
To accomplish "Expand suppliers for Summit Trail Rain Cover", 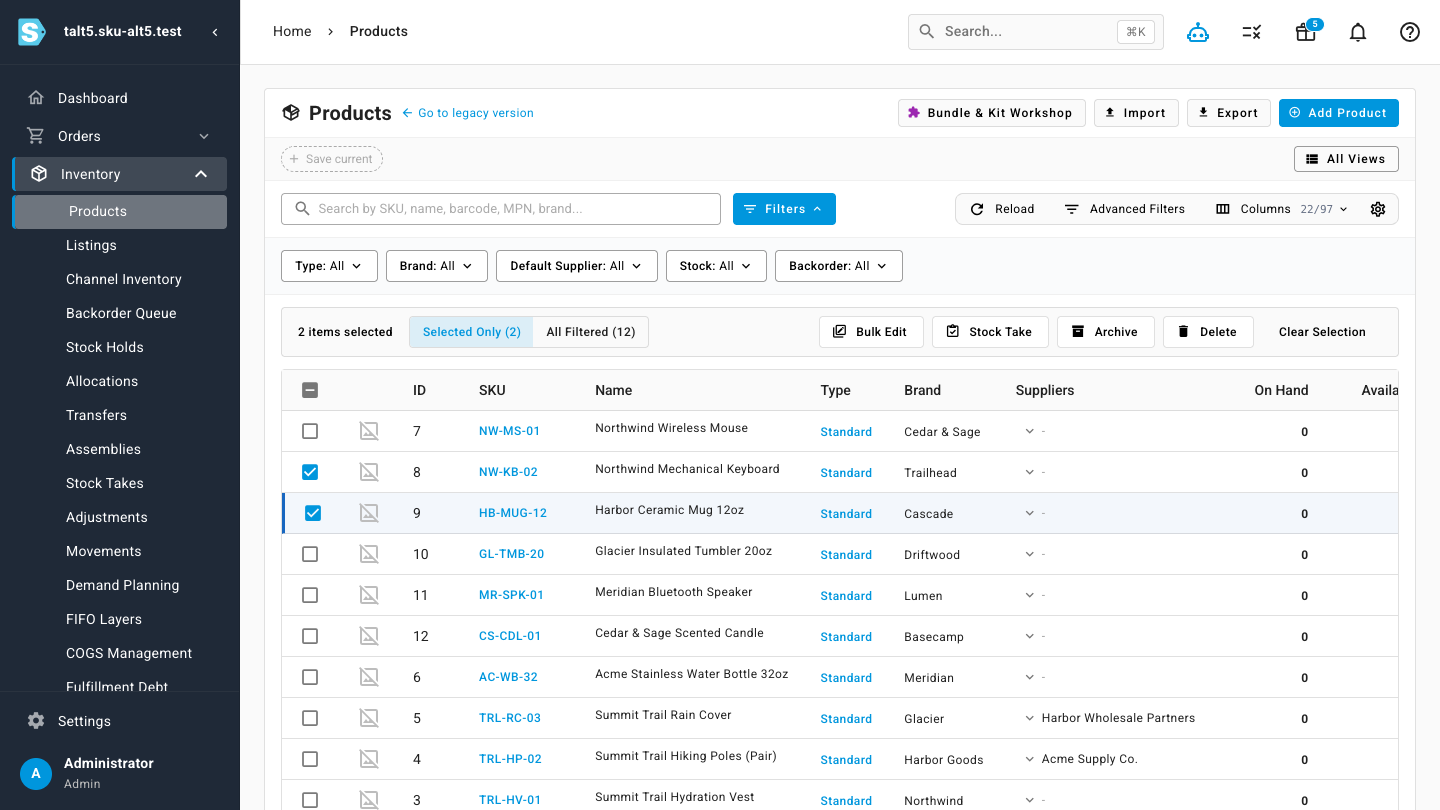I will [x=1029, y=718].
